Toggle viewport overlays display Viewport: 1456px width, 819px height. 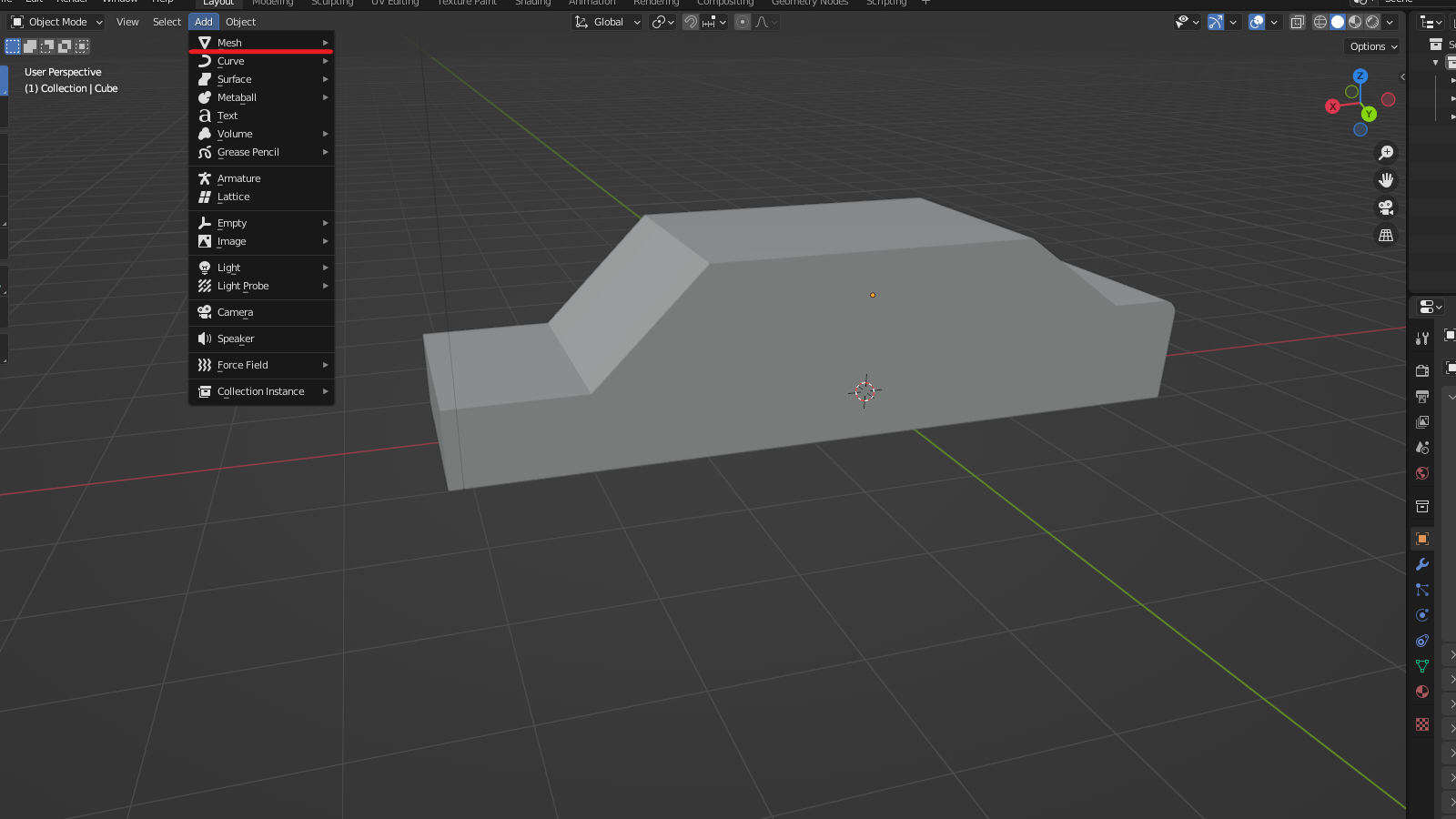1257,22
